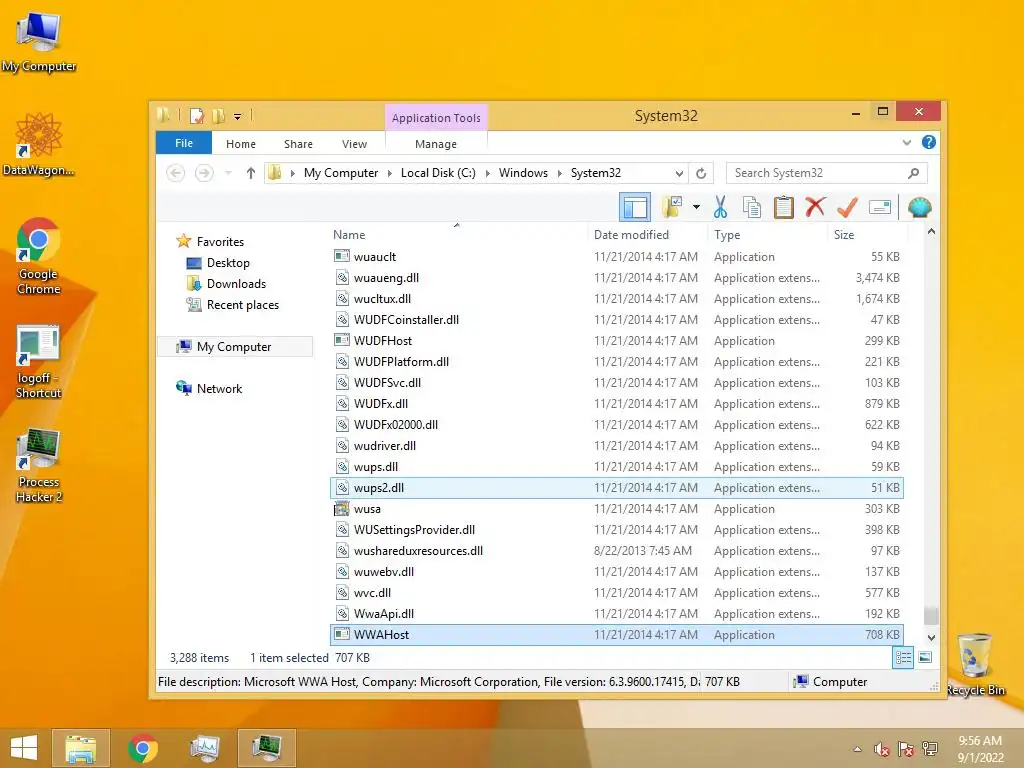
Task: Open logoff - Shortcut desktop icon
Action: 39,361
